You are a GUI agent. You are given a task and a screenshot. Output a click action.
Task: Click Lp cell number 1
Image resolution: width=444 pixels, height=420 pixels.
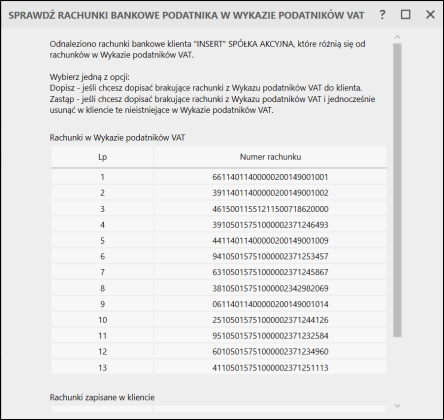click(x=103, y=177)
